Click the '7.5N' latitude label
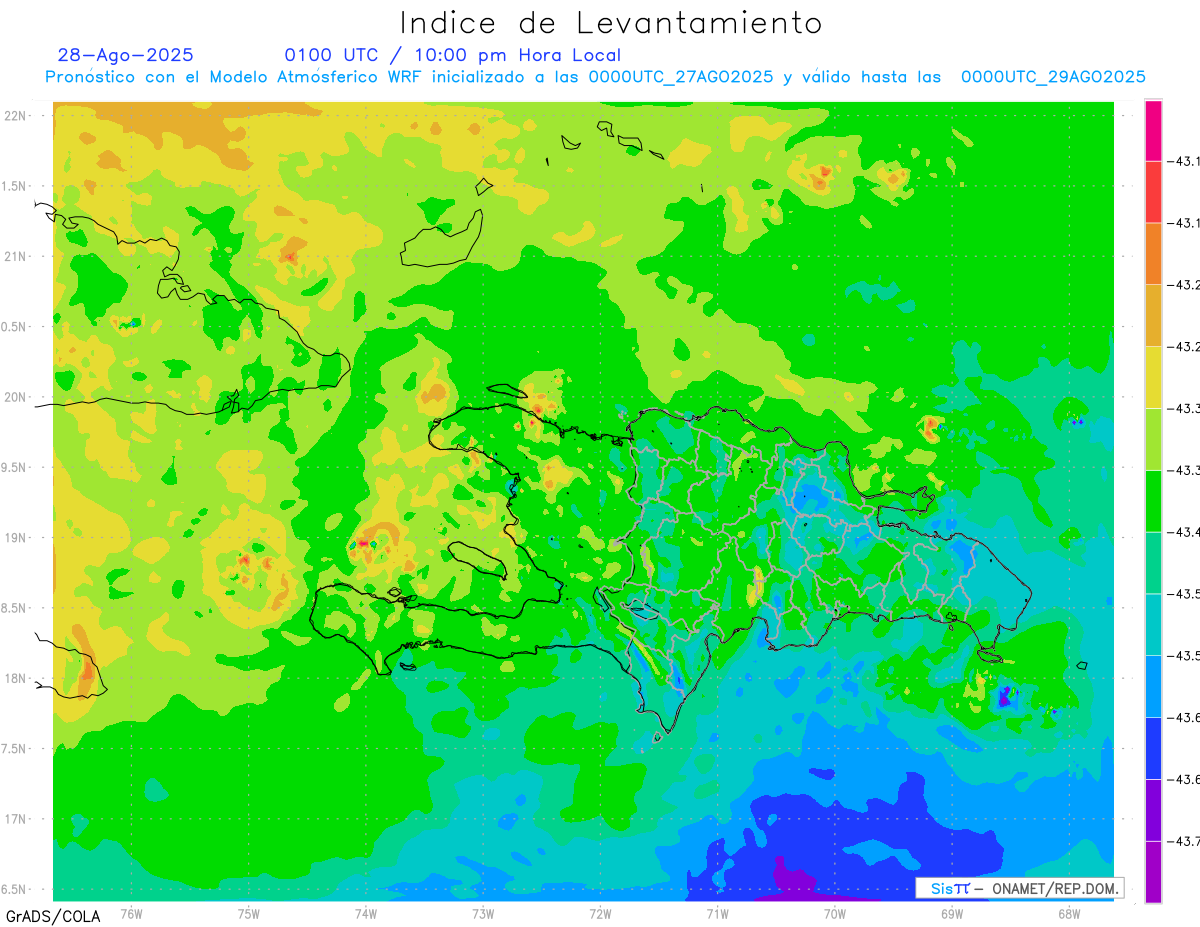 tap(15, 749)
